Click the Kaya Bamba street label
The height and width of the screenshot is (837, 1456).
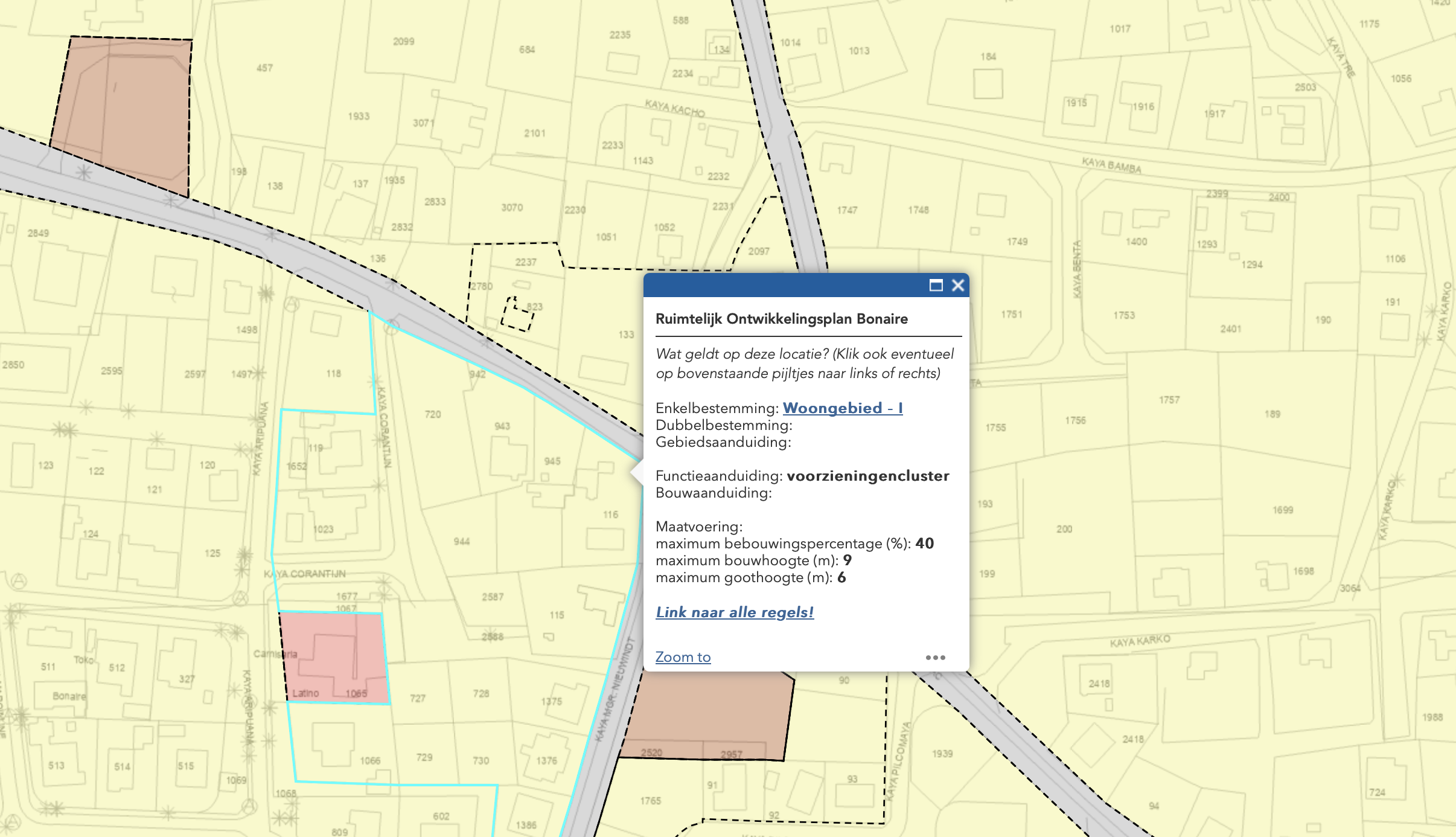pos(1111,165)
